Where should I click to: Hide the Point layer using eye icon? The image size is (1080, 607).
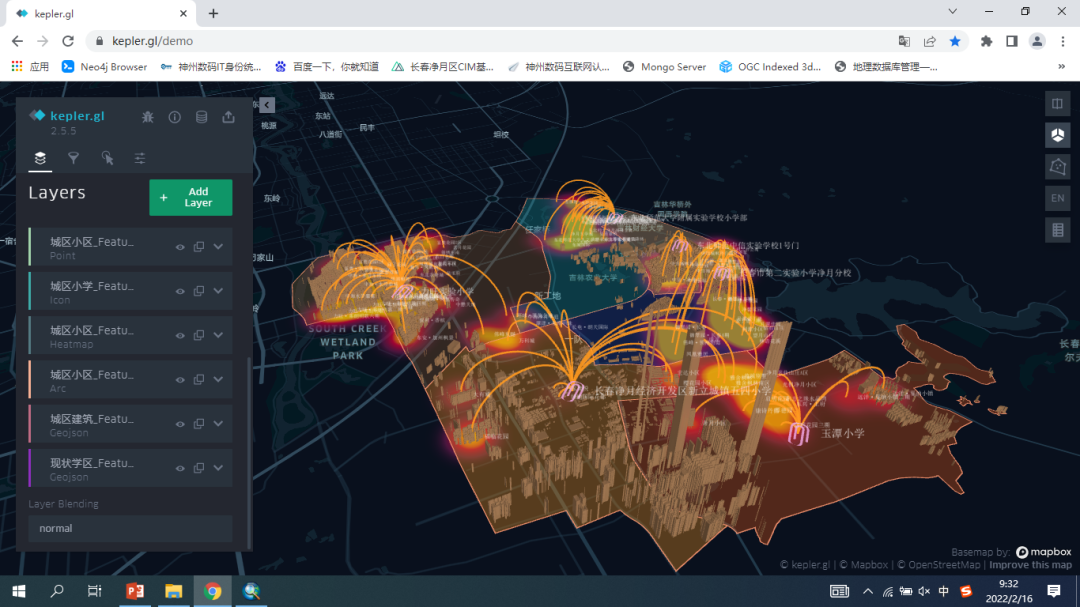180,247
